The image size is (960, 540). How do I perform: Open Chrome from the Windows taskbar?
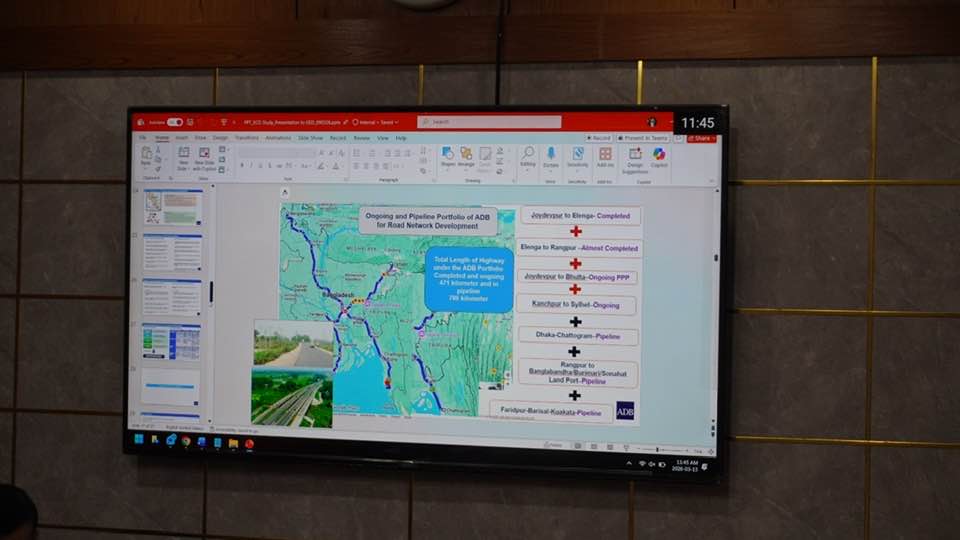186,441
